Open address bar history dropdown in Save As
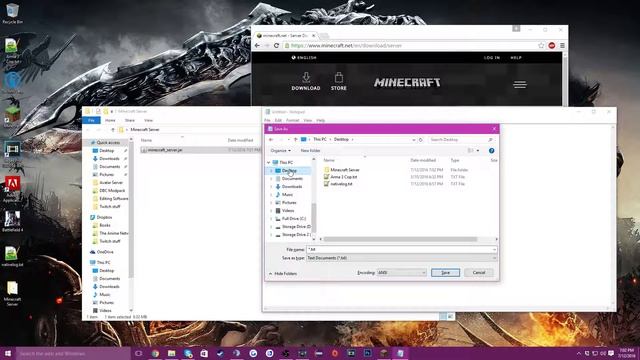Image resolution: width=640 pixels, height=360 pixels. coord(413,140)
